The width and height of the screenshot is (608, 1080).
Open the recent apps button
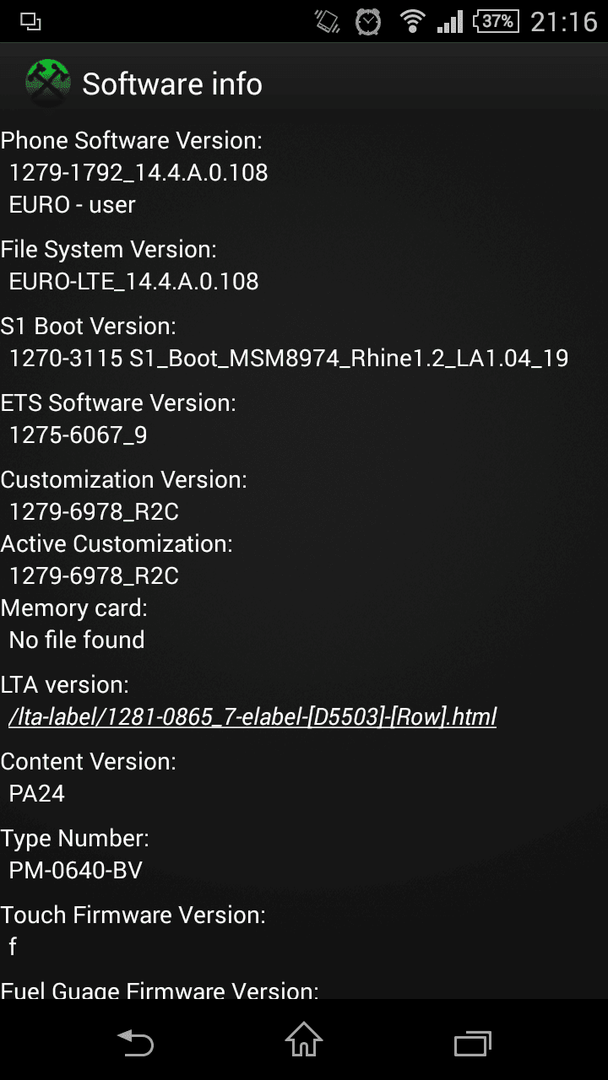[x=472, y=1043]
